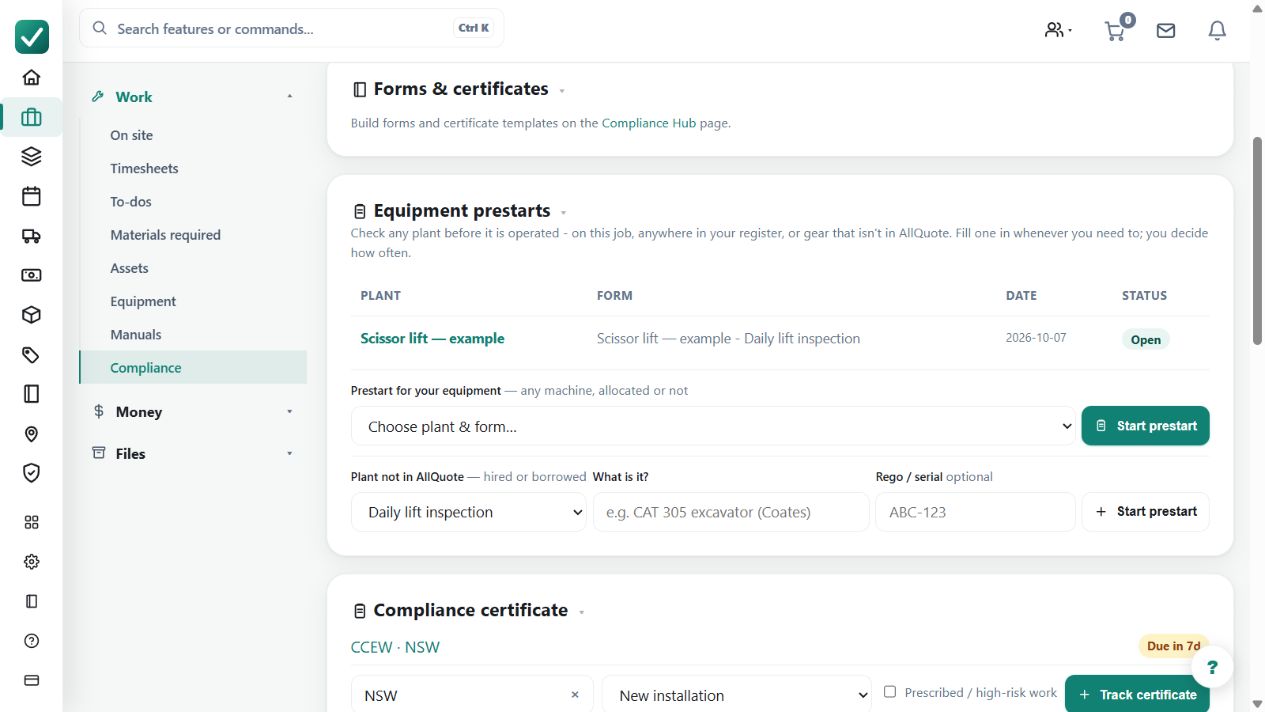Open the New installation dropdown
Screen dimensions: 1265x712
[x=737, y=695]
